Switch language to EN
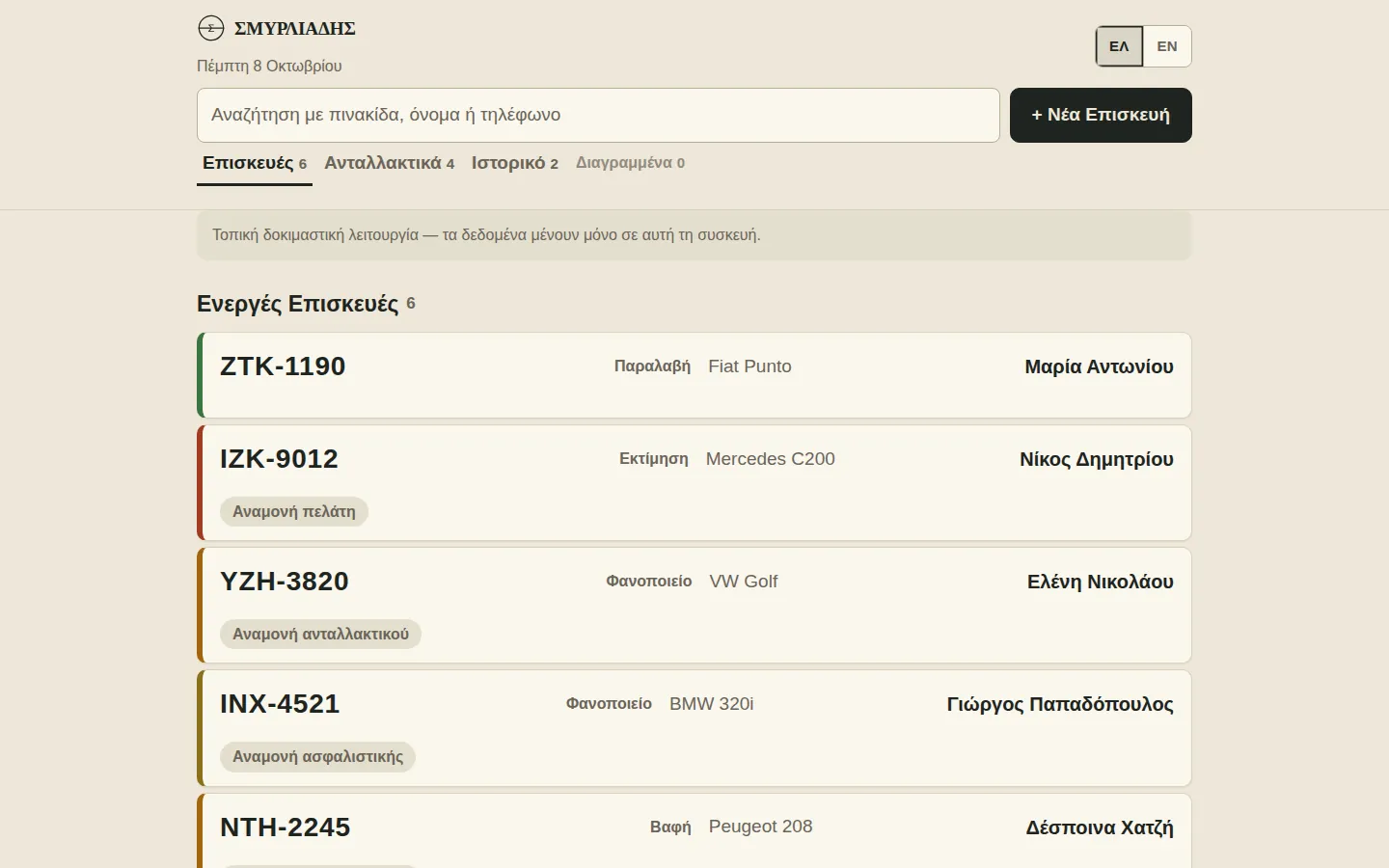Image resolution: width=1389 pixels, height=868 pixels. (1167, 46)
